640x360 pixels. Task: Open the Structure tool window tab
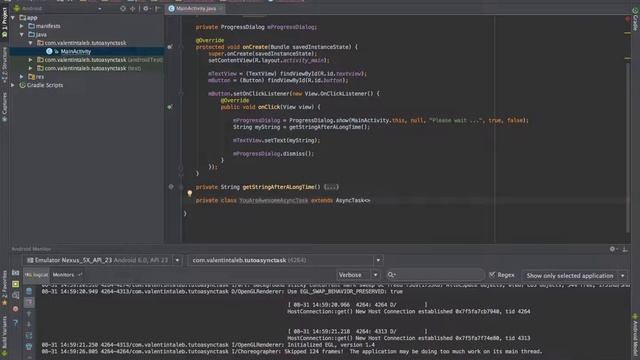pyautogui.click(x=4, y=64)
